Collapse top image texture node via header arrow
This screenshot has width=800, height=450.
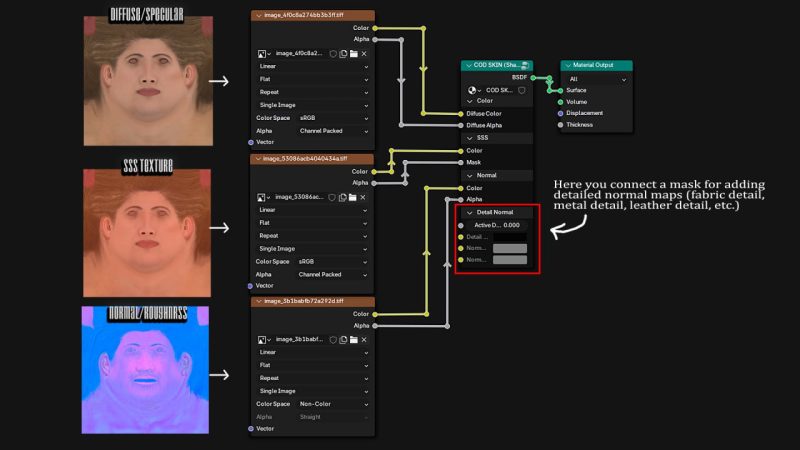tap(257, 16)
